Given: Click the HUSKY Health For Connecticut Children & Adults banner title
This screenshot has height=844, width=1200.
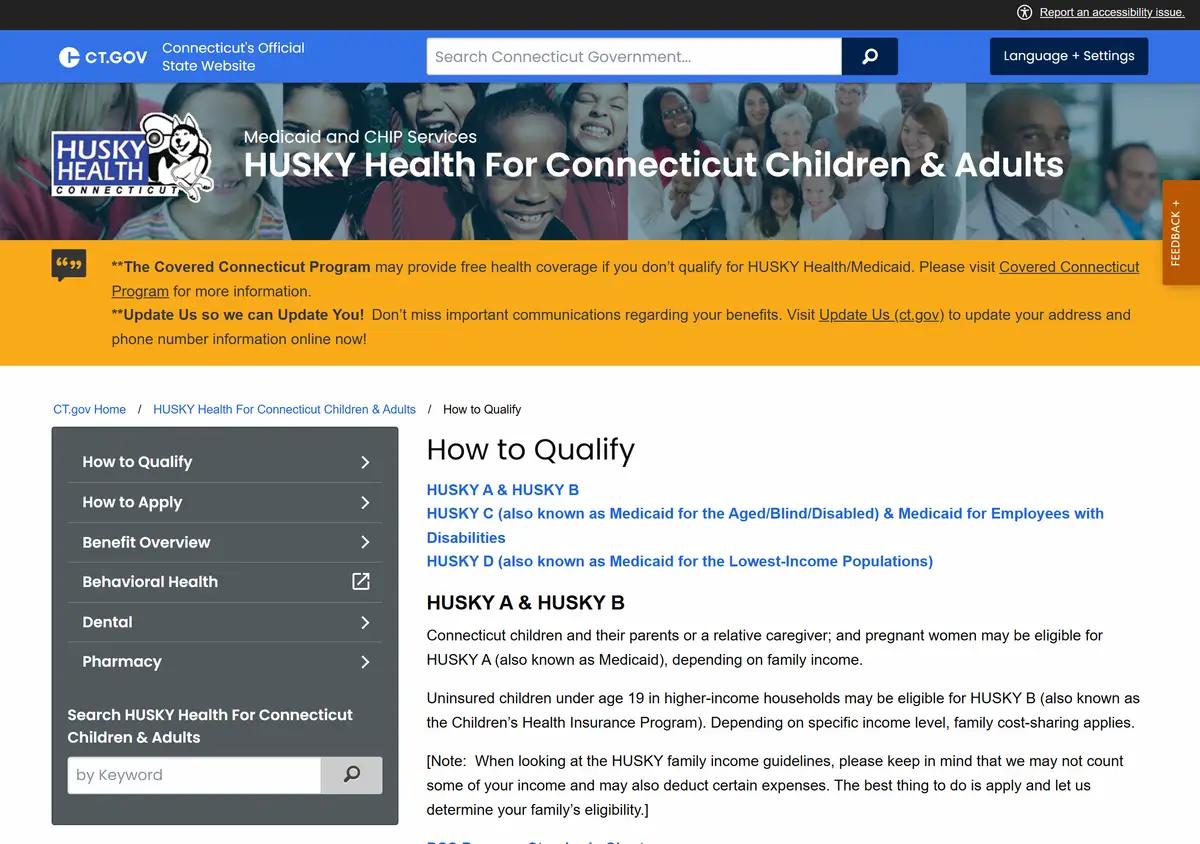Looking at the screenshot, I should 654,164.
